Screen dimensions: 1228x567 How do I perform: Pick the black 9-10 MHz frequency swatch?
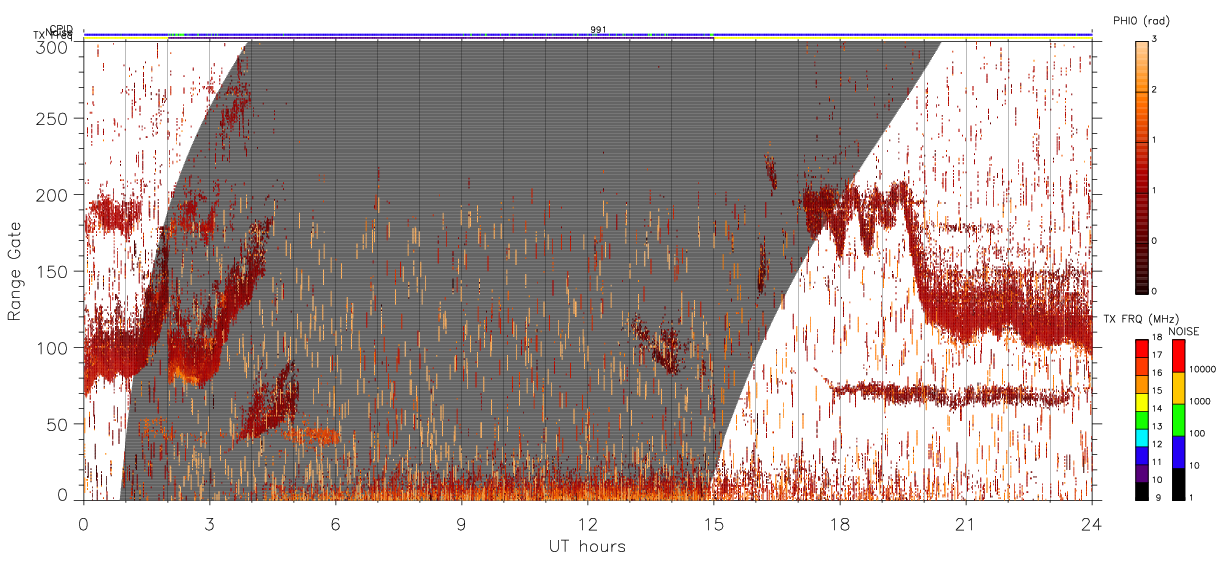click(1141, 491)
